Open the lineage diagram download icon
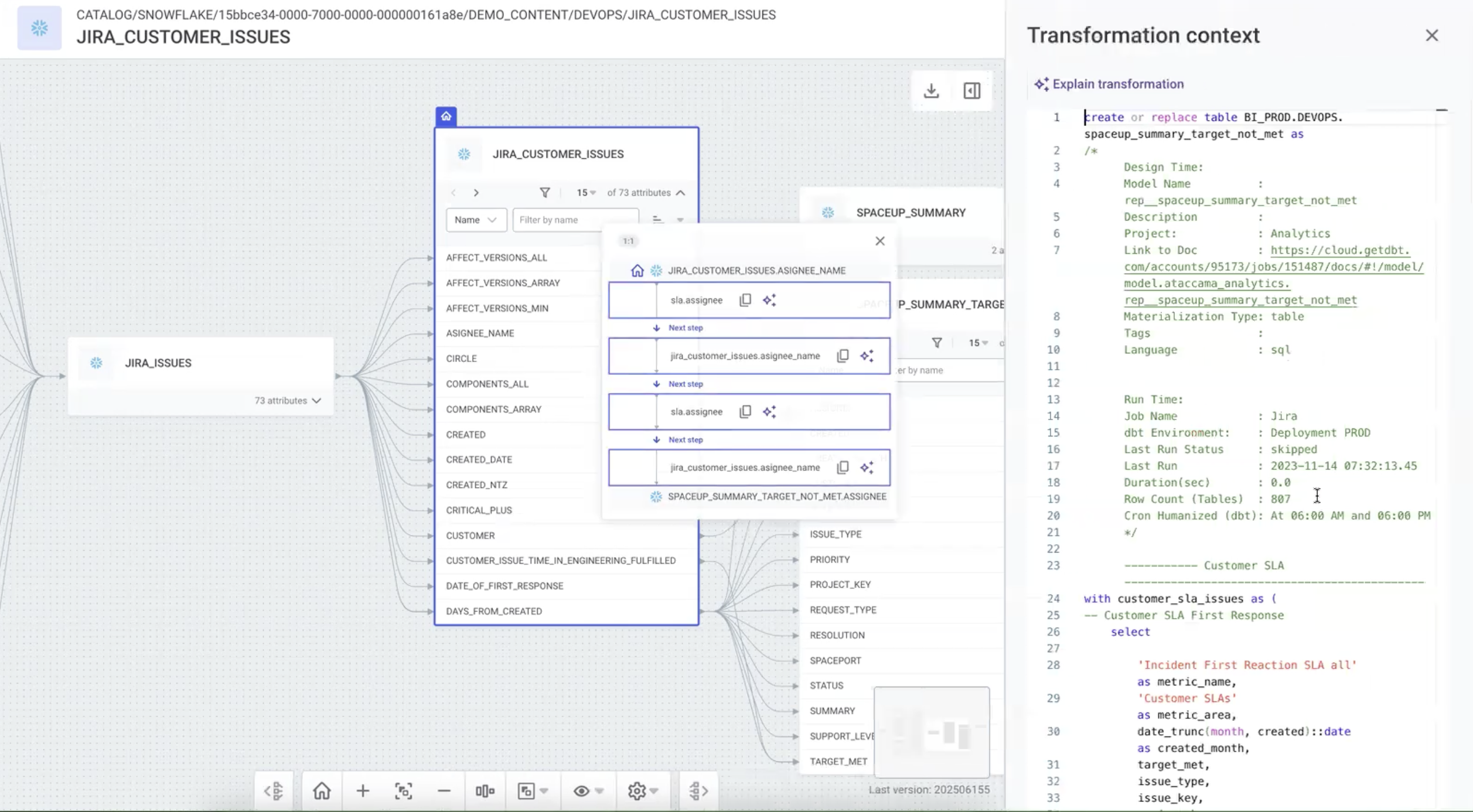The width and height of the screenshot is (1473, 812). (x=932, y=91)
